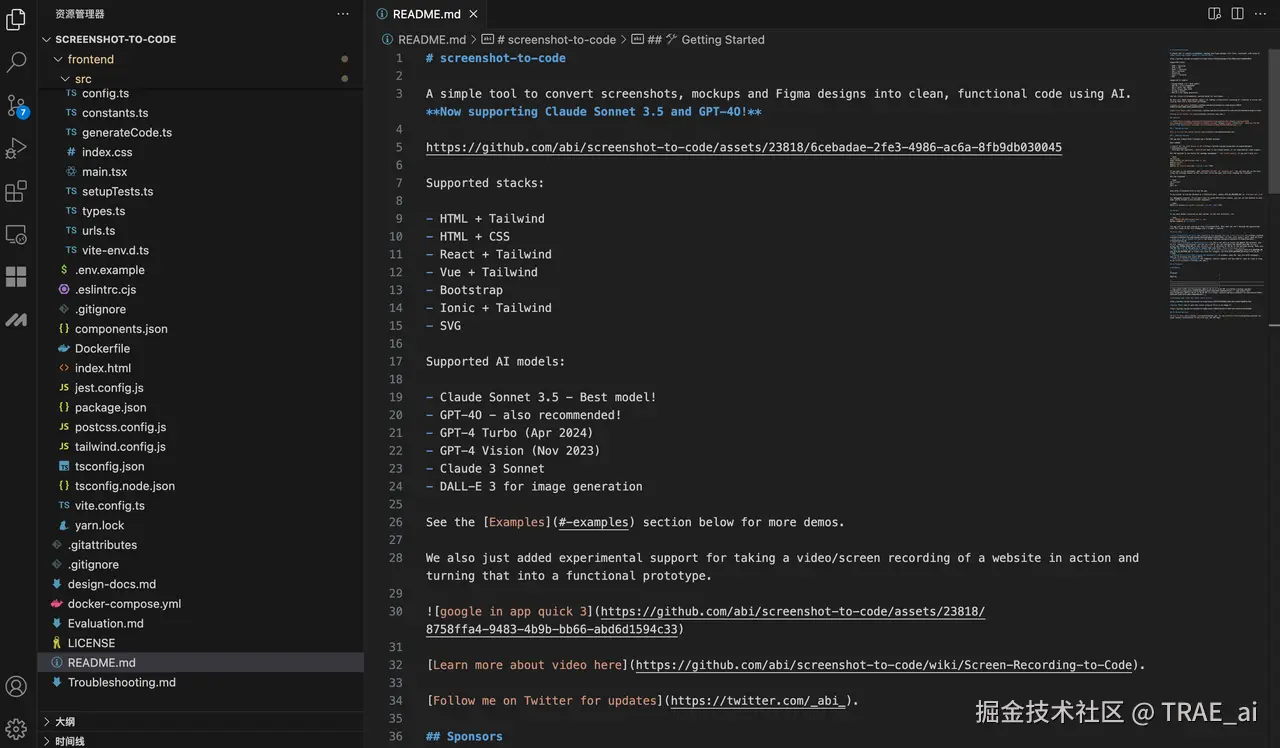1280x748 pixels.
Task: Open the Accounts icon
Action: point(16,687)
